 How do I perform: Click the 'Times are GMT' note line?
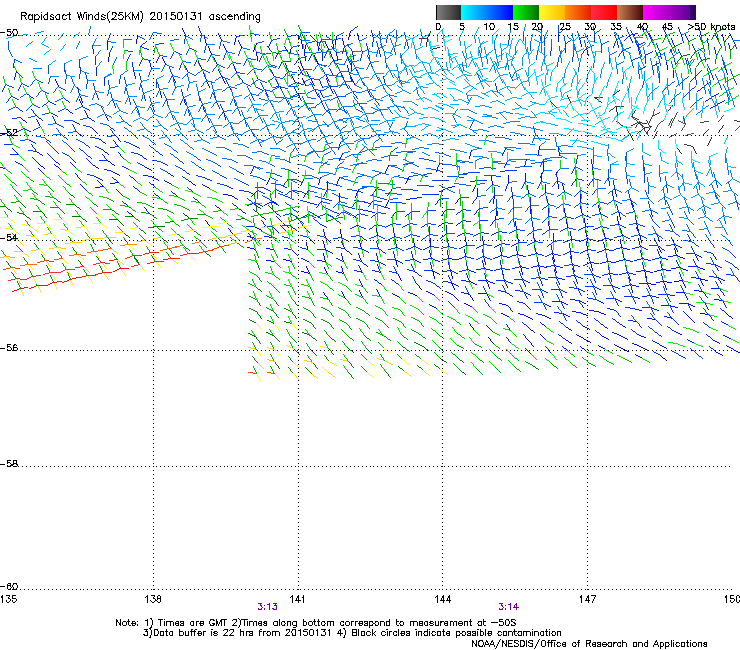point(316,623)
